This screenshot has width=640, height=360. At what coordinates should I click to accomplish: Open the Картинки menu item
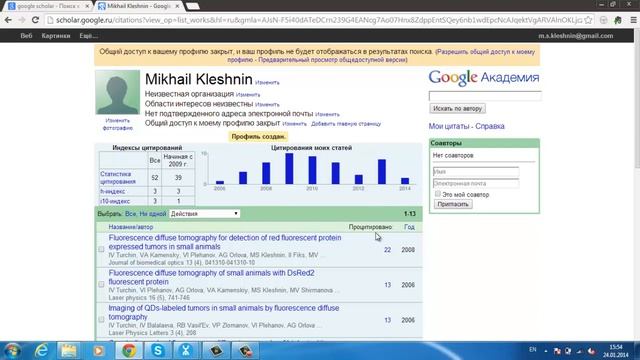point(56,36)
